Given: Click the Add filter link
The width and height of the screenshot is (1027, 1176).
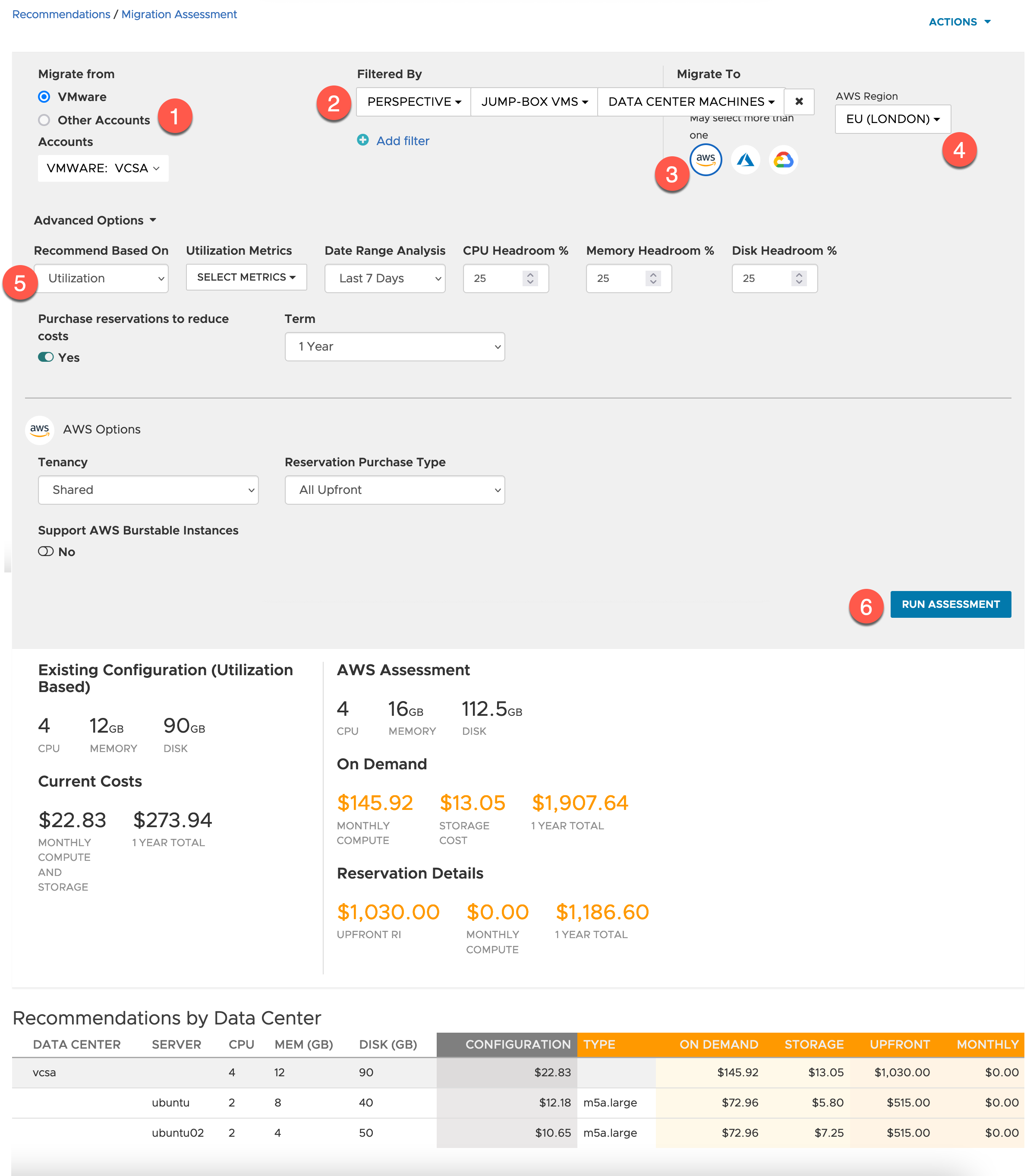Looking at the screenshot, I should 403,140.
